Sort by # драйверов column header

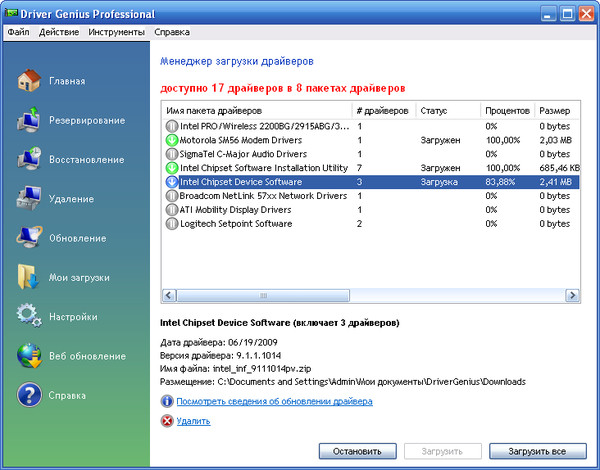(x=383, y=111)
